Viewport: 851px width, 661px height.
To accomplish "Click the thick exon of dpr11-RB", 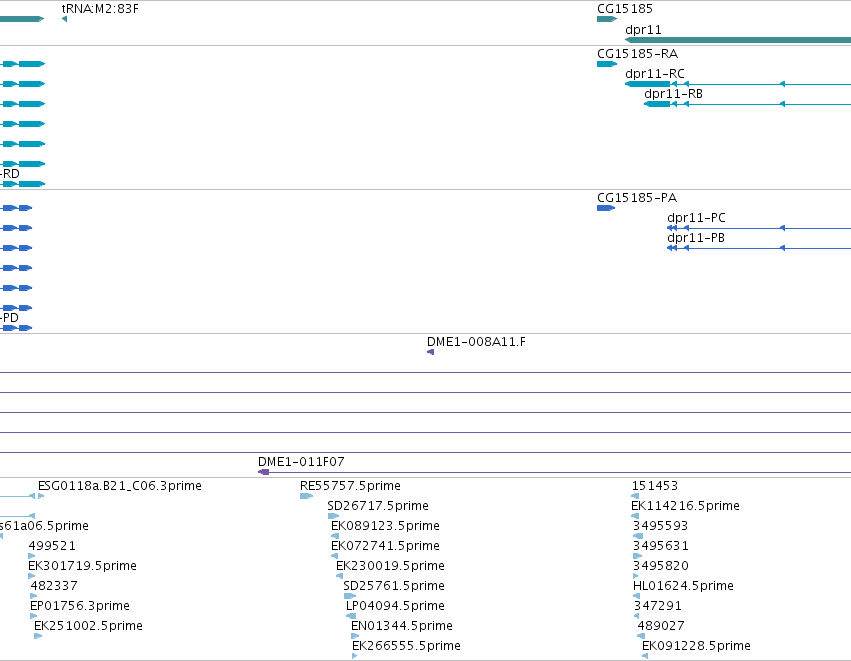I will click(657, 104).
